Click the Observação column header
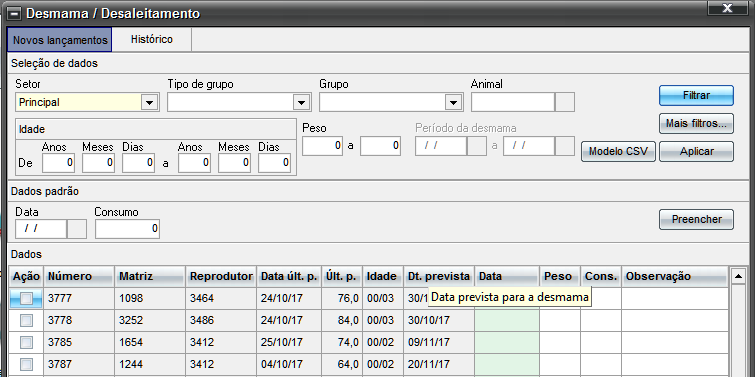This screenshot has width=755, height=377. tap(675, 276)
